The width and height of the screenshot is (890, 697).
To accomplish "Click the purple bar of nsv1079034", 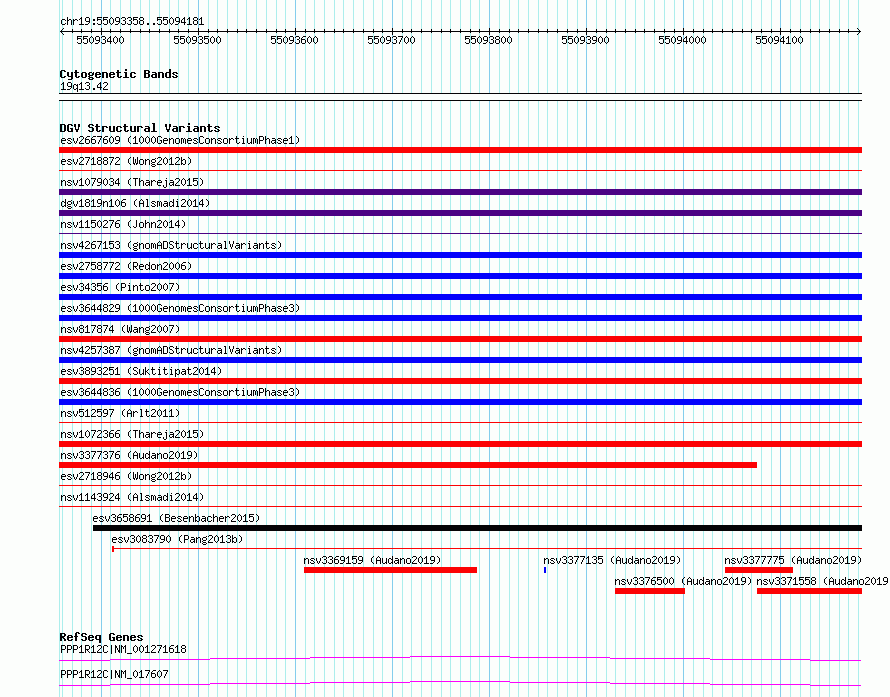I will tap(460, 192).
